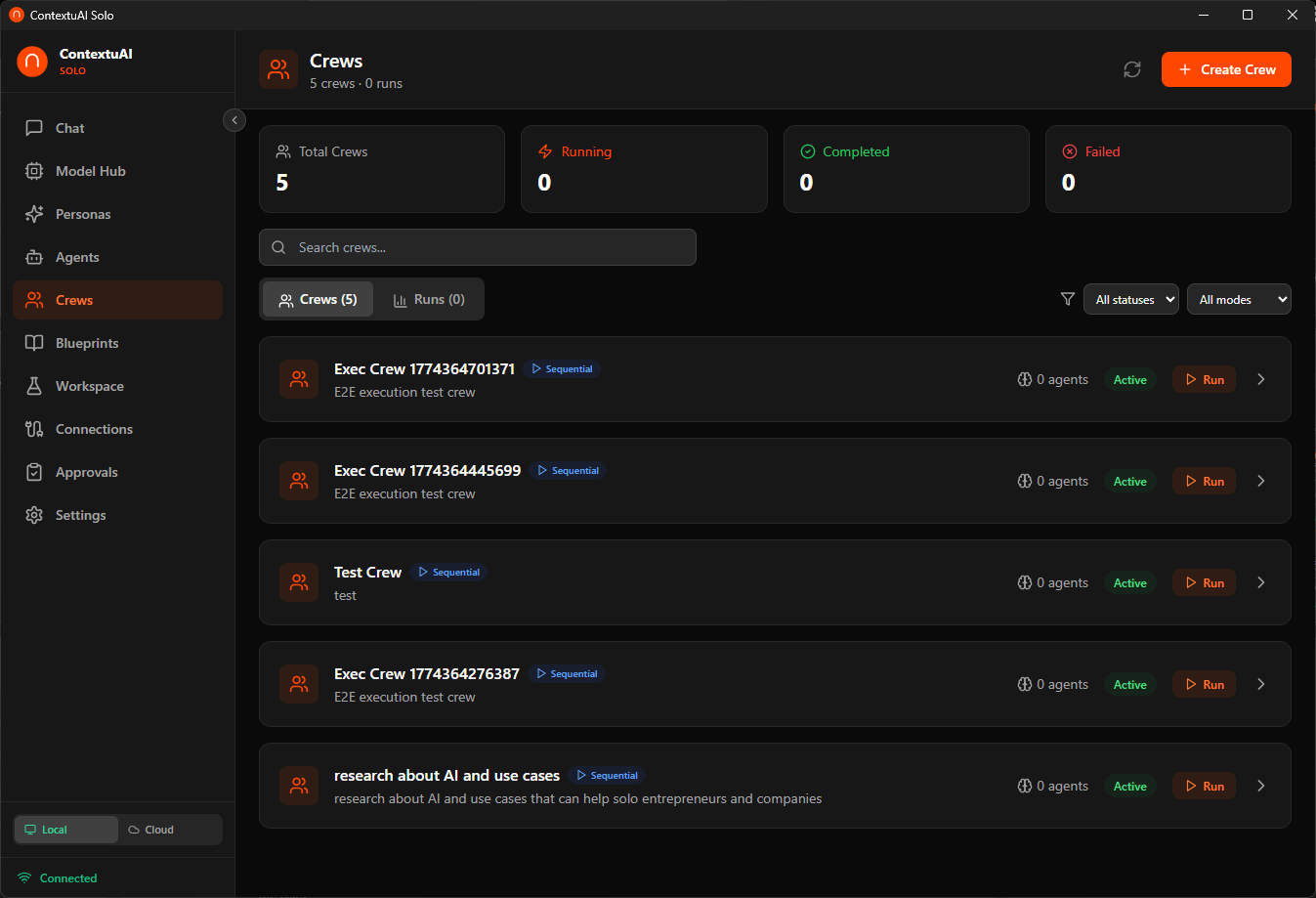Switch to Local mode
Image resolution: width=1316 pixels, height=898 pixels.
point(65,829)
